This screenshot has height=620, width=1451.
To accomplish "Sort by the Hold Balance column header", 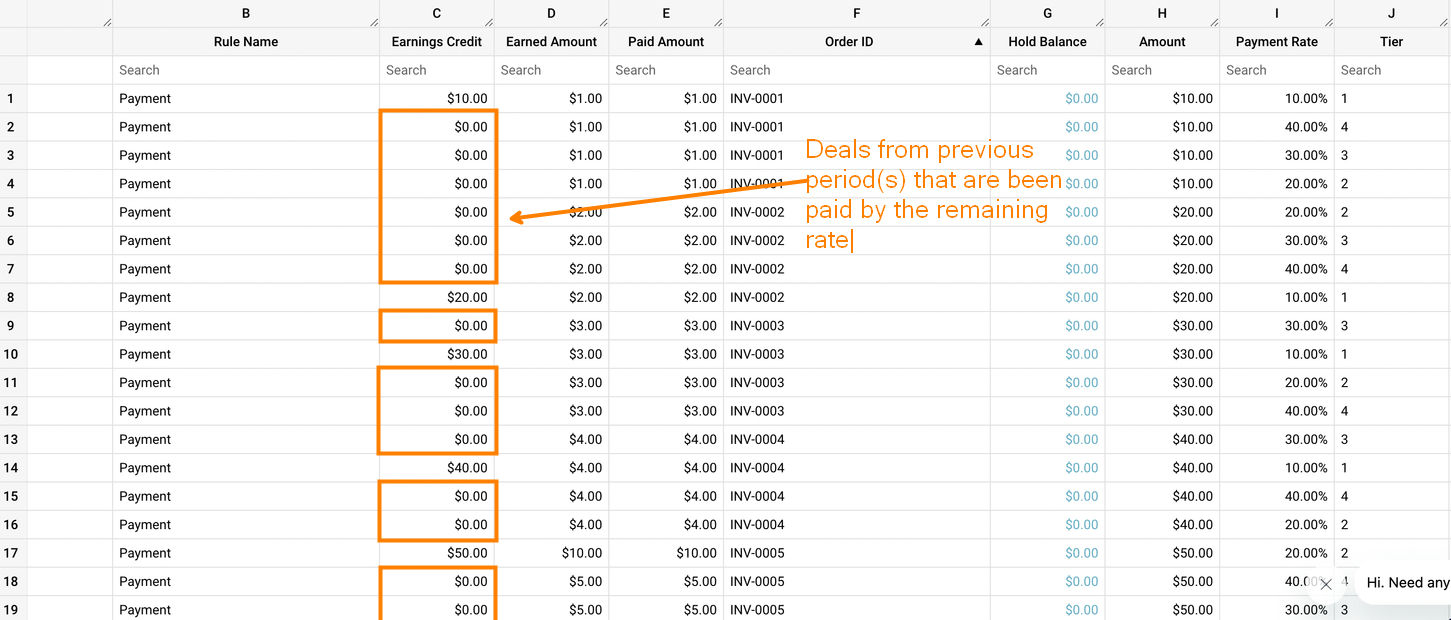I will pos(1047,42).
